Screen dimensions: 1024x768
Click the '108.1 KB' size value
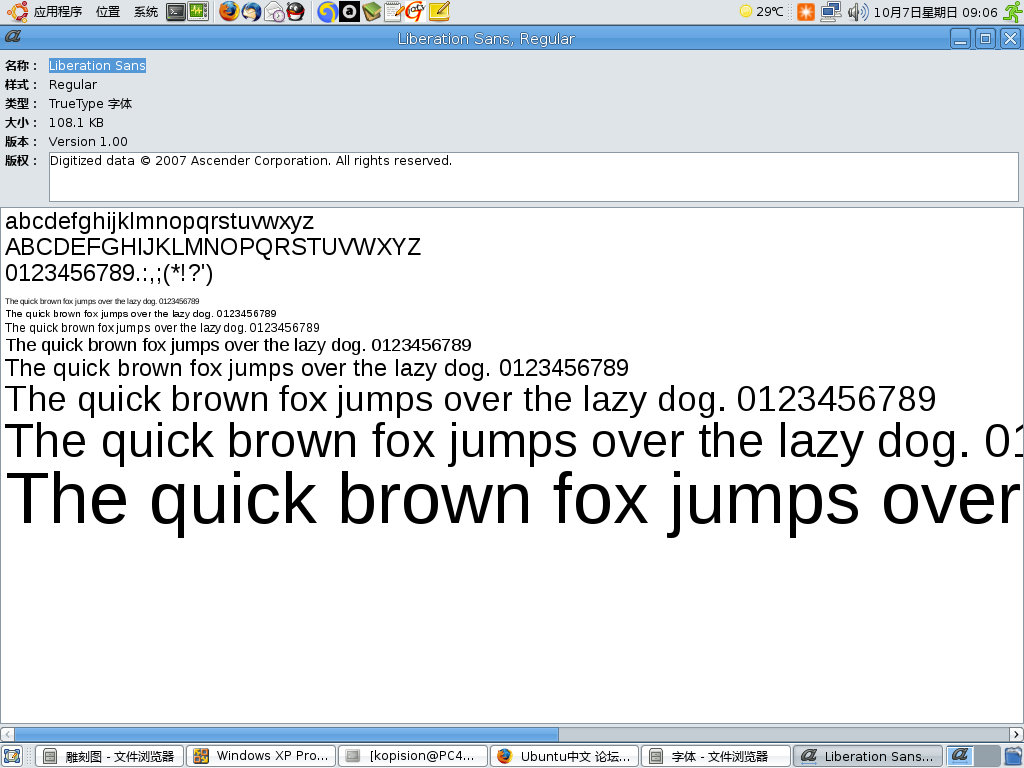76,122
